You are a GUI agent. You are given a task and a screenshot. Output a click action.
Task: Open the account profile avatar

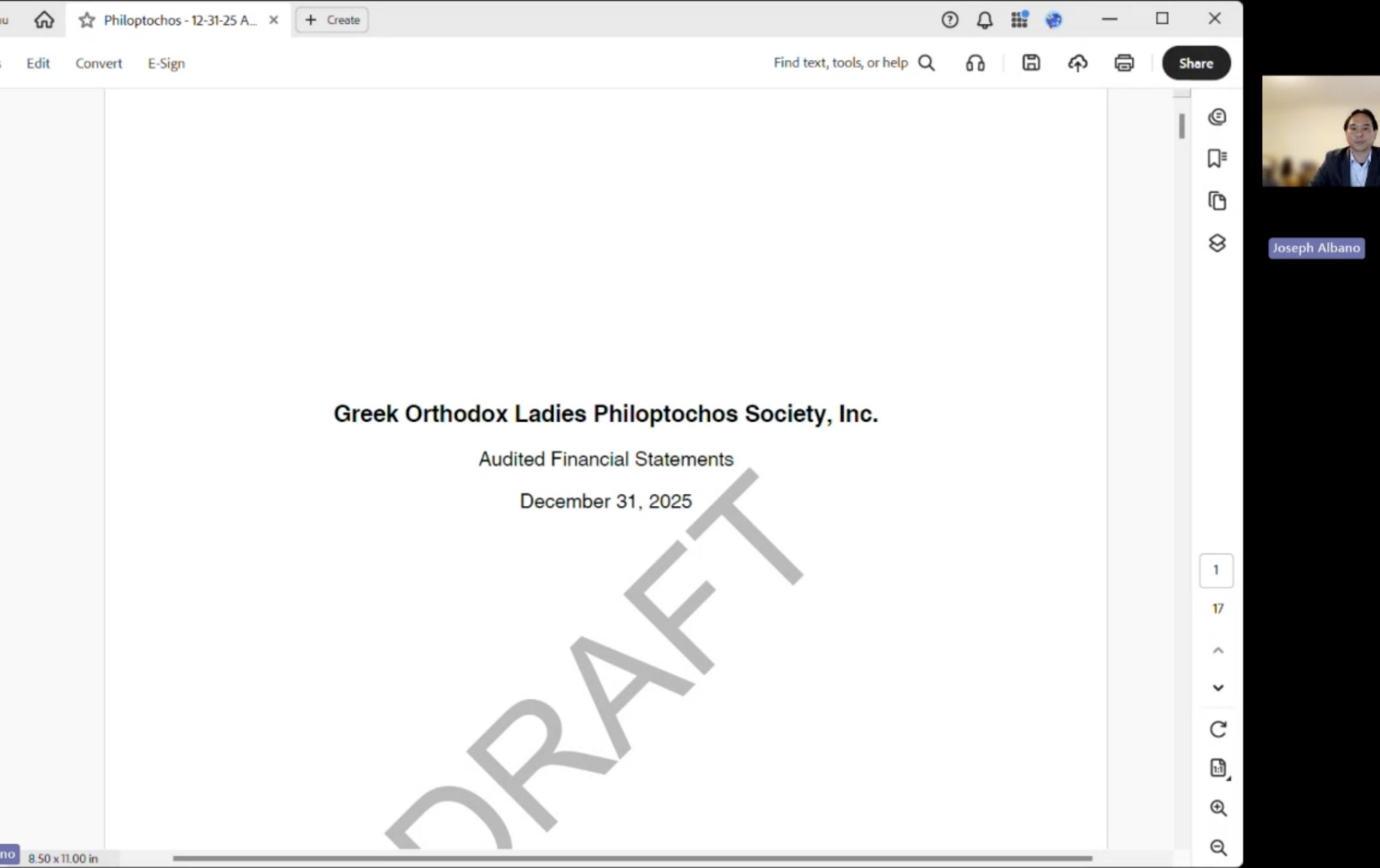click(x=1054, y=20)
